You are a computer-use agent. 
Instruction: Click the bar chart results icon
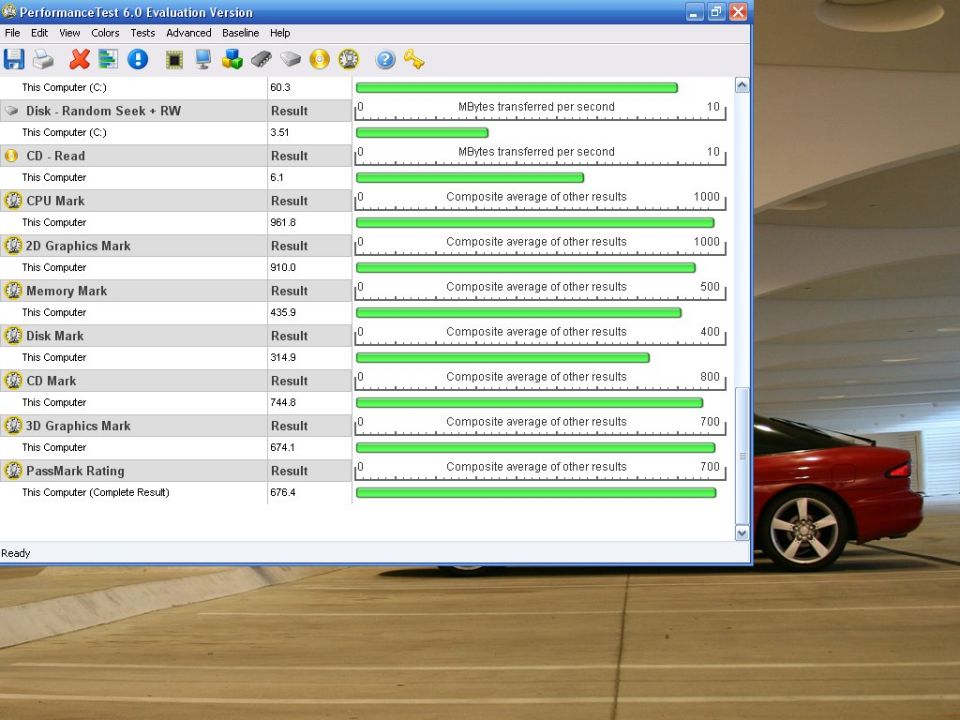click(x=108, y=59)
